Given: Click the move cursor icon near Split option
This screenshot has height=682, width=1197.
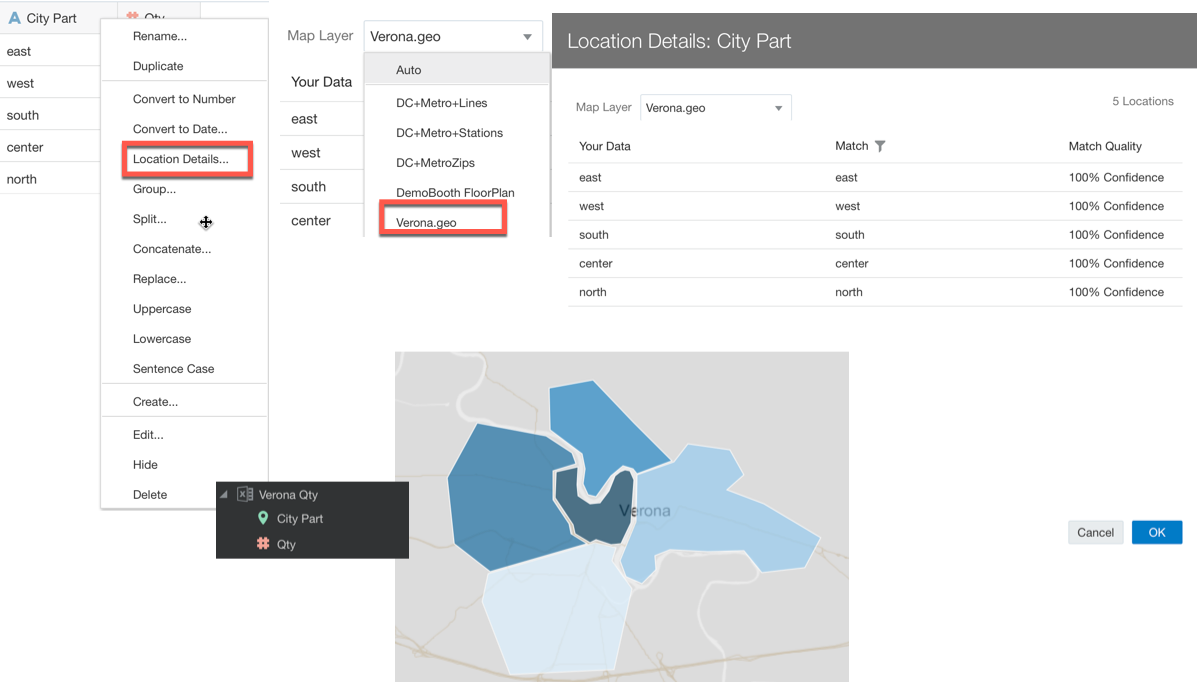Looking at the screenshot, I should [206, 222].
